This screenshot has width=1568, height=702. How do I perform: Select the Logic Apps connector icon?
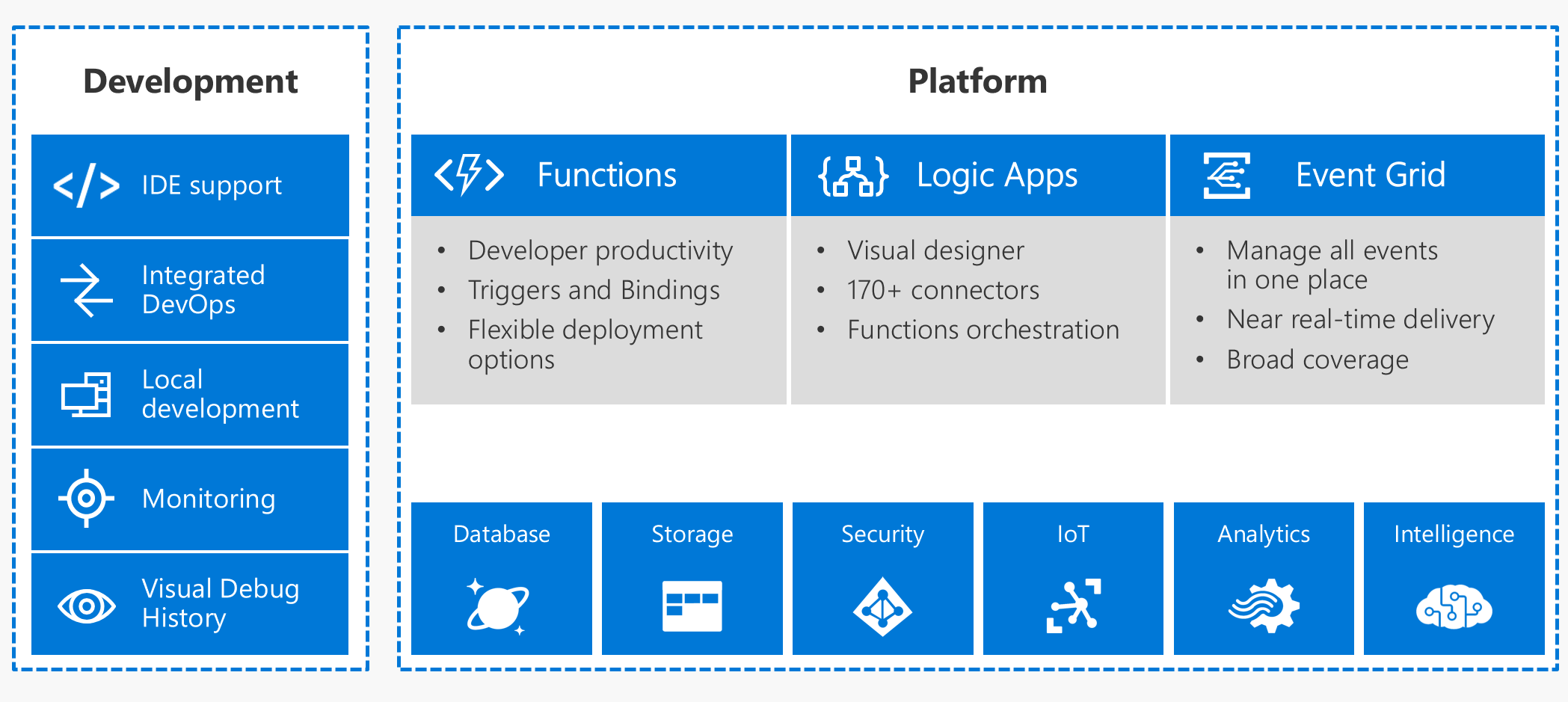click(855, 175)
